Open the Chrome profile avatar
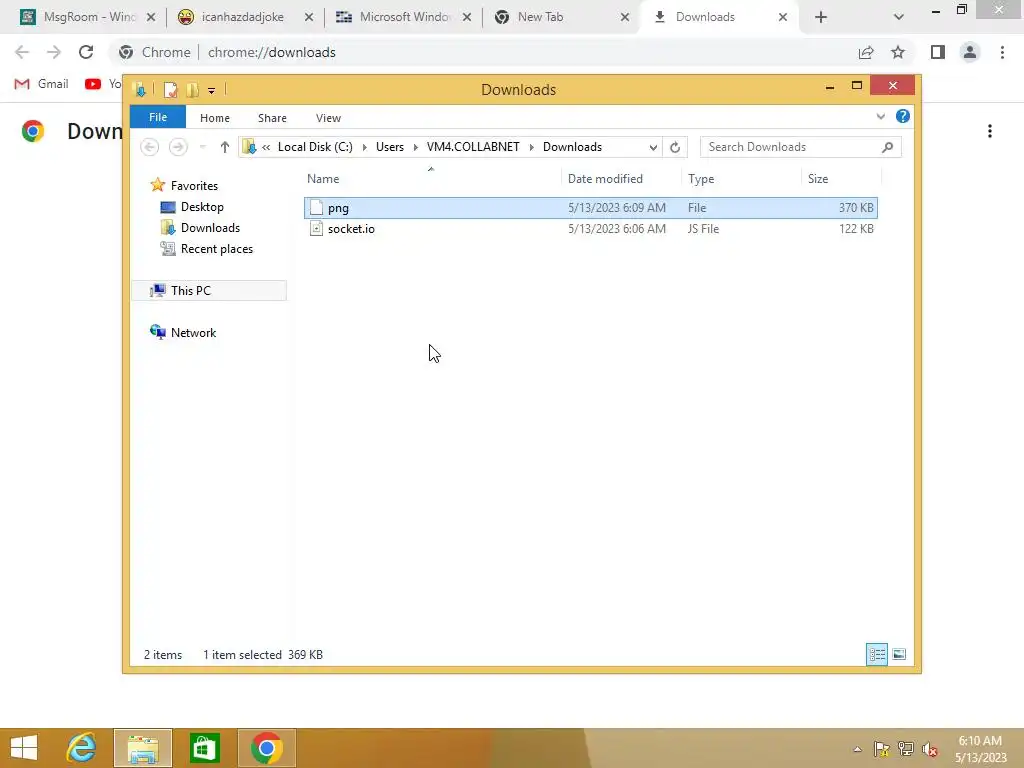The width and height of the screenshot is (1024, 768). [x=970, y=52]
